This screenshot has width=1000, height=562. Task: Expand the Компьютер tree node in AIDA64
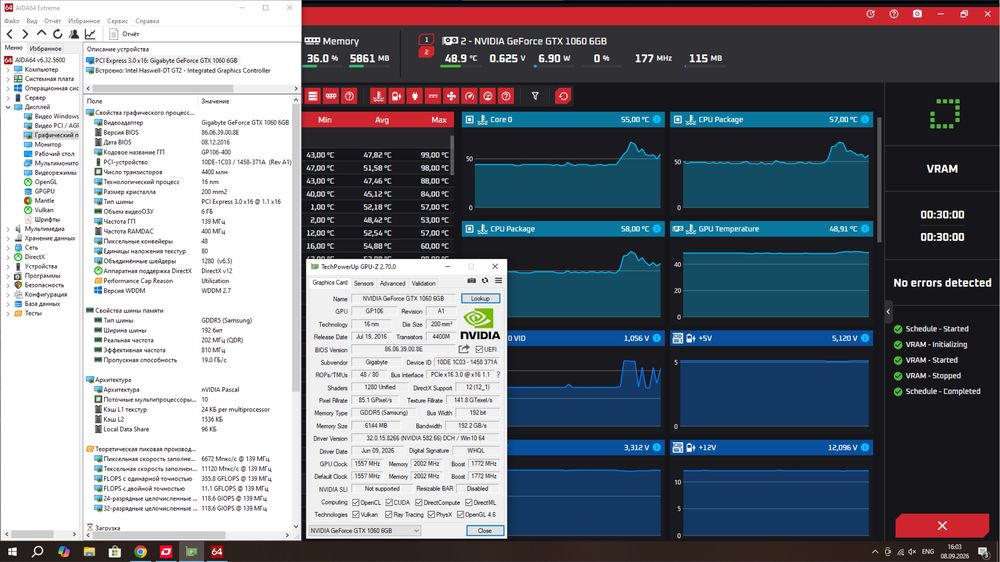tap(8, 70)
